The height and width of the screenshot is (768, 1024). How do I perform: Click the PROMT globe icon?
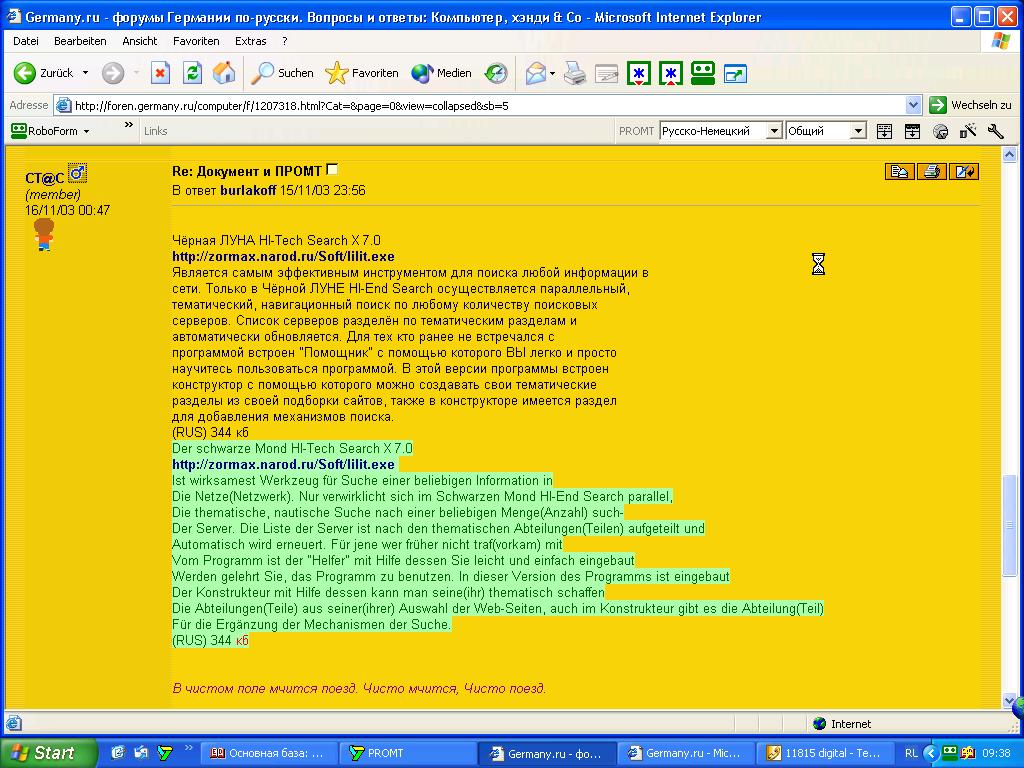(940, 131)
